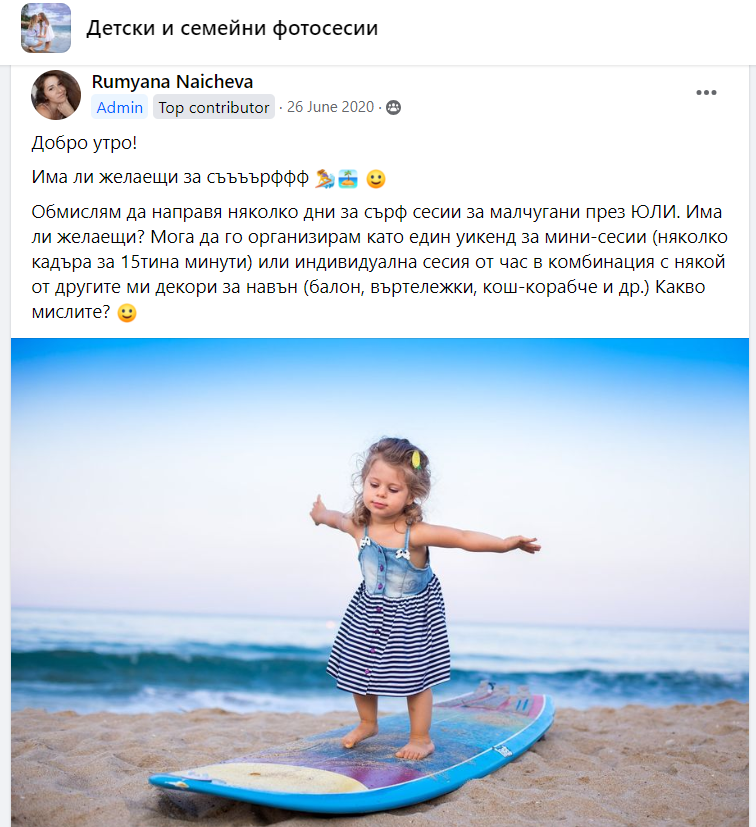Click Rumyana Naicheva's profile picture
The image size is (756, 827).
(56, 95)
